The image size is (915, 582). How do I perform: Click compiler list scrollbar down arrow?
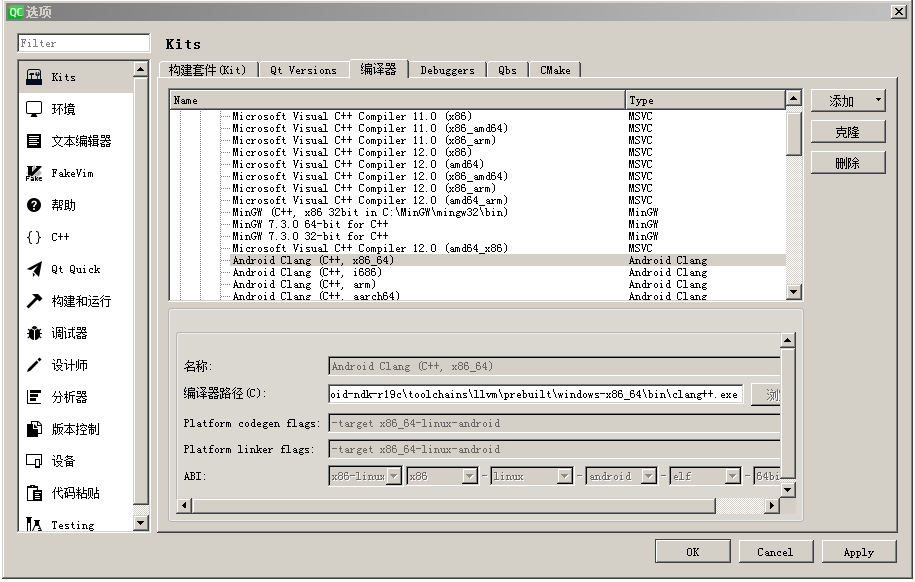point(794,292)
